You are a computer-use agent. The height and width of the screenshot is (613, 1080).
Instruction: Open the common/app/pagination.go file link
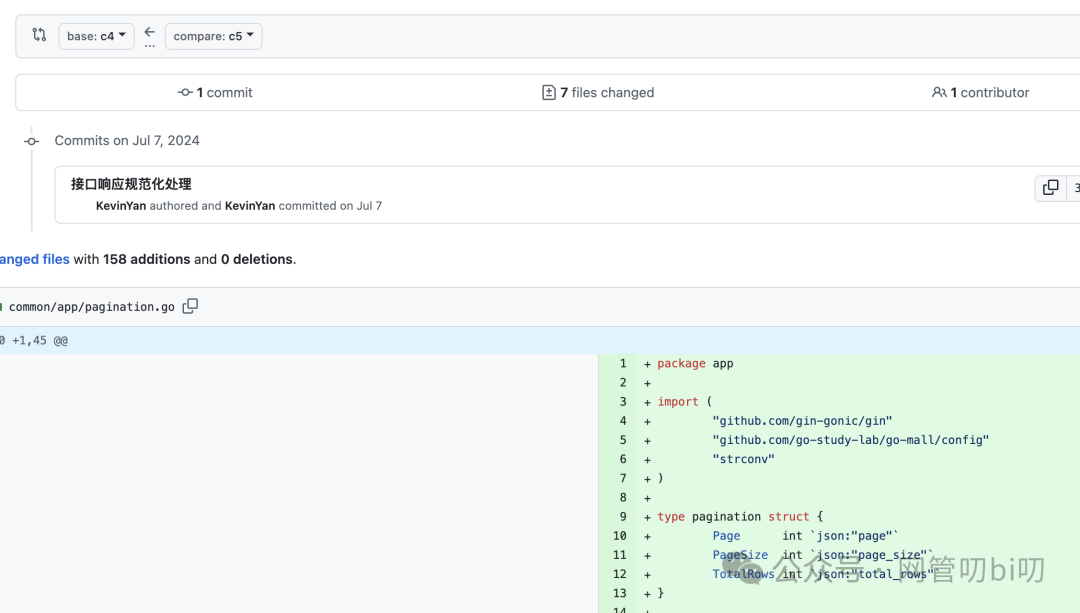(x=91, y=307)
